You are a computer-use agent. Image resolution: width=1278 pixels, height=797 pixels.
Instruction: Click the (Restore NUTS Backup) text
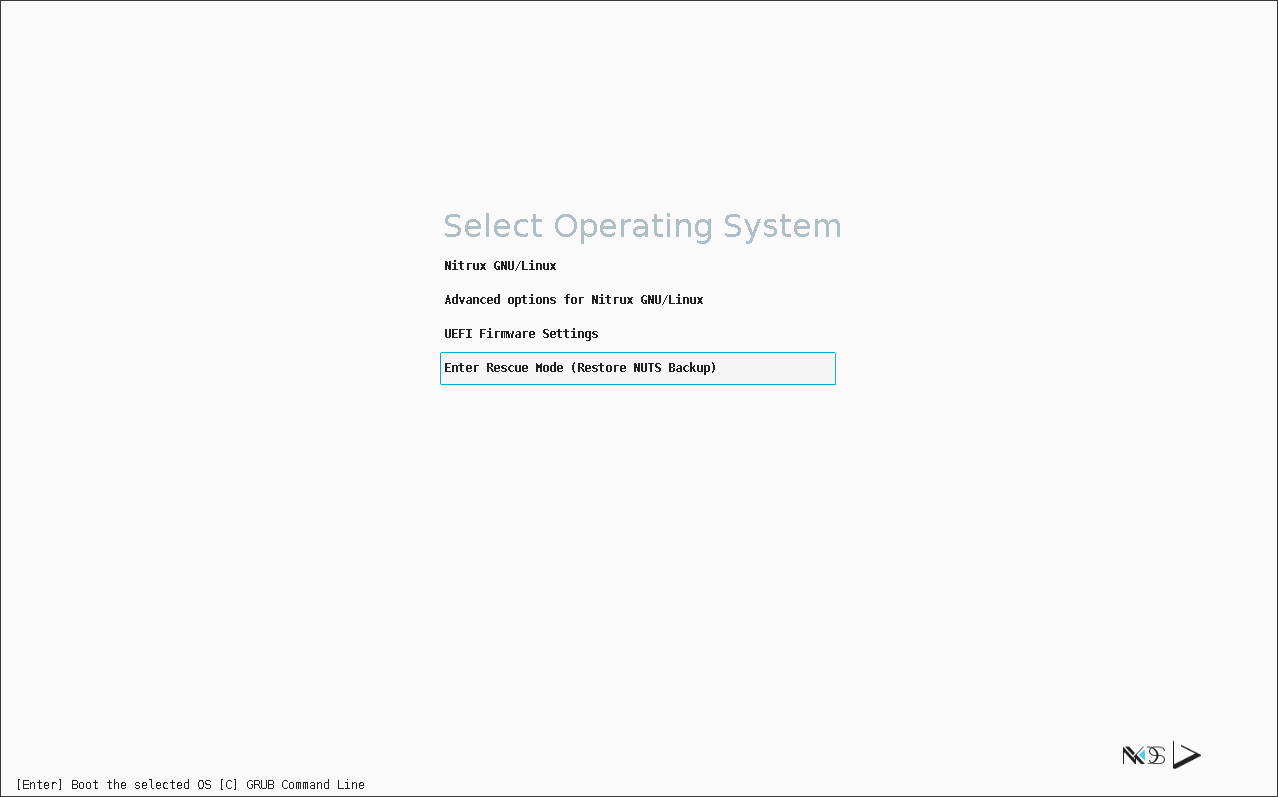644,368
